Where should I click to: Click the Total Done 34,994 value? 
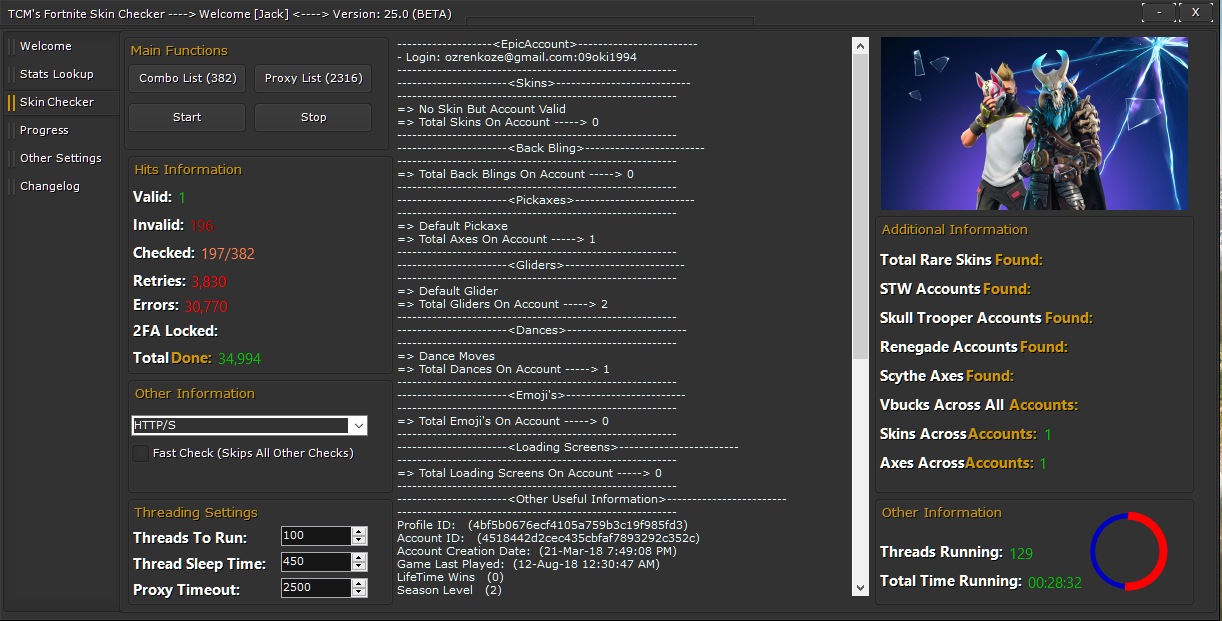point(240,358)
